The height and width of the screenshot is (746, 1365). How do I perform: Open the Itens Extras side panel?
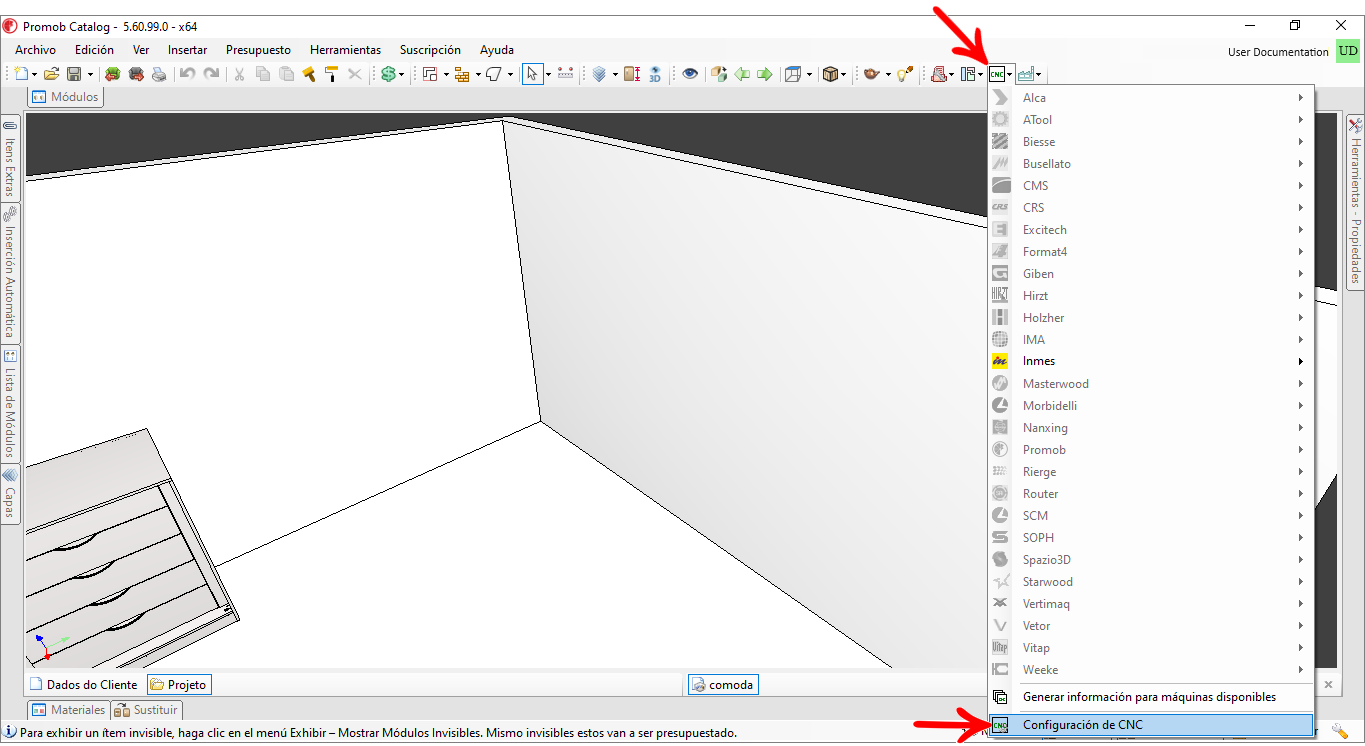pyautogui.click(x=10, y=160)
